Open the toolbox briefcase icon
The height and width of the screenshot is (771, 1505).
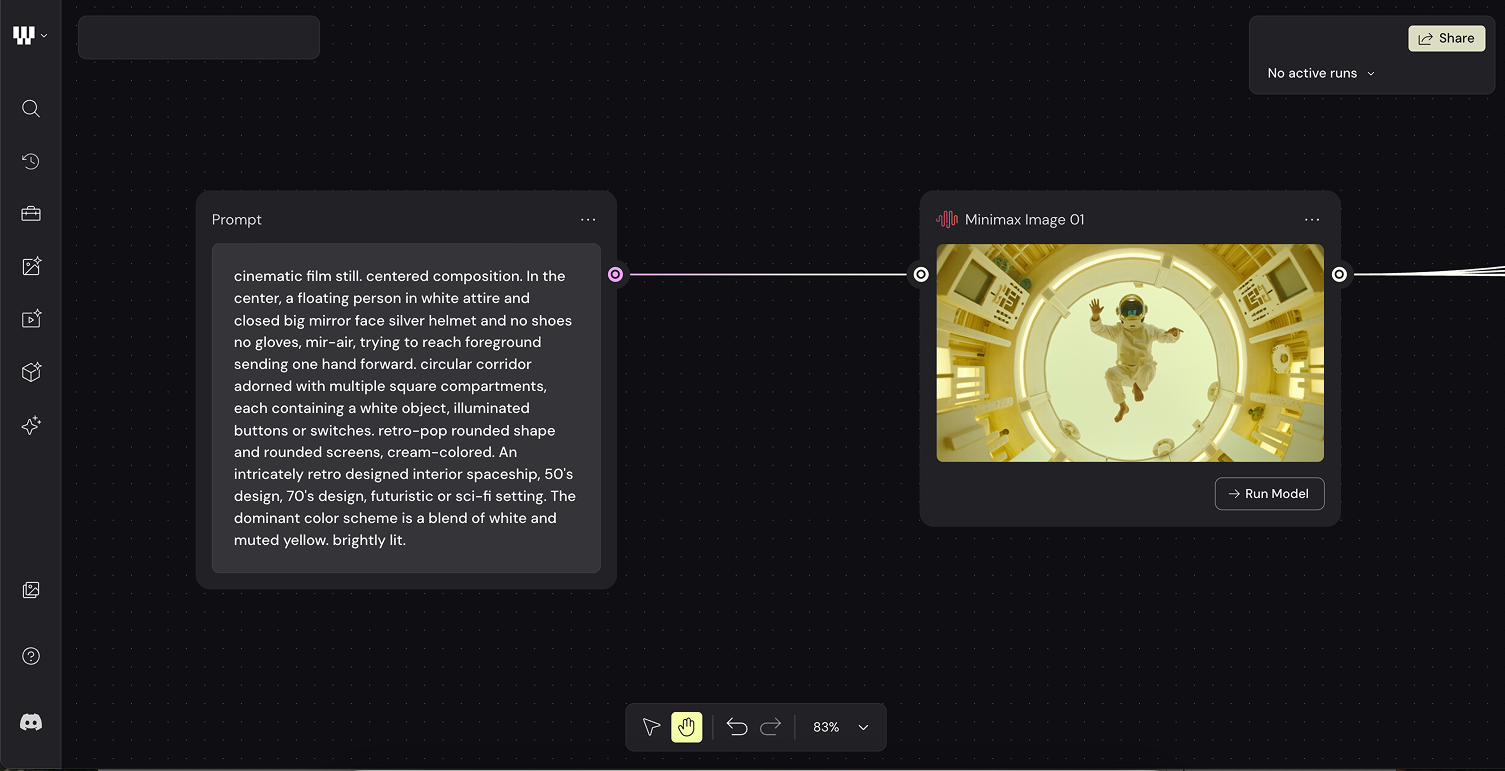click(31, 214)
